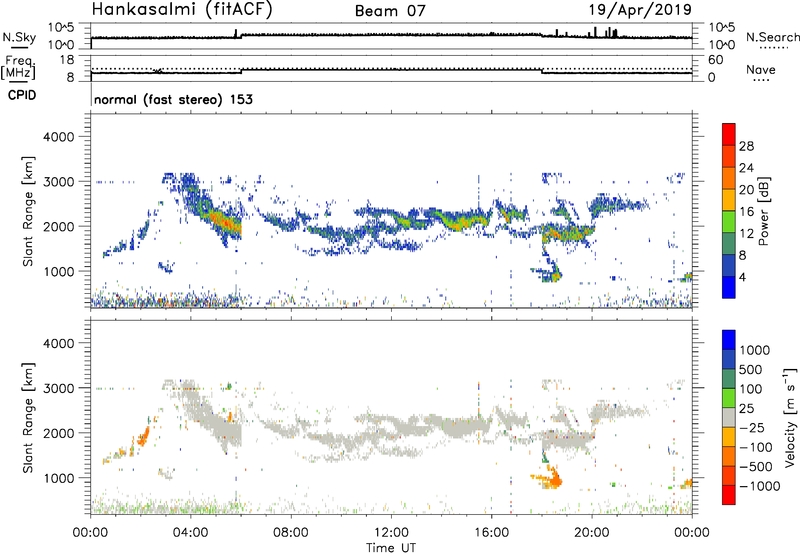
Task: Click the yellow Power swatch between 16 and 20
Action: click(729, 200)
